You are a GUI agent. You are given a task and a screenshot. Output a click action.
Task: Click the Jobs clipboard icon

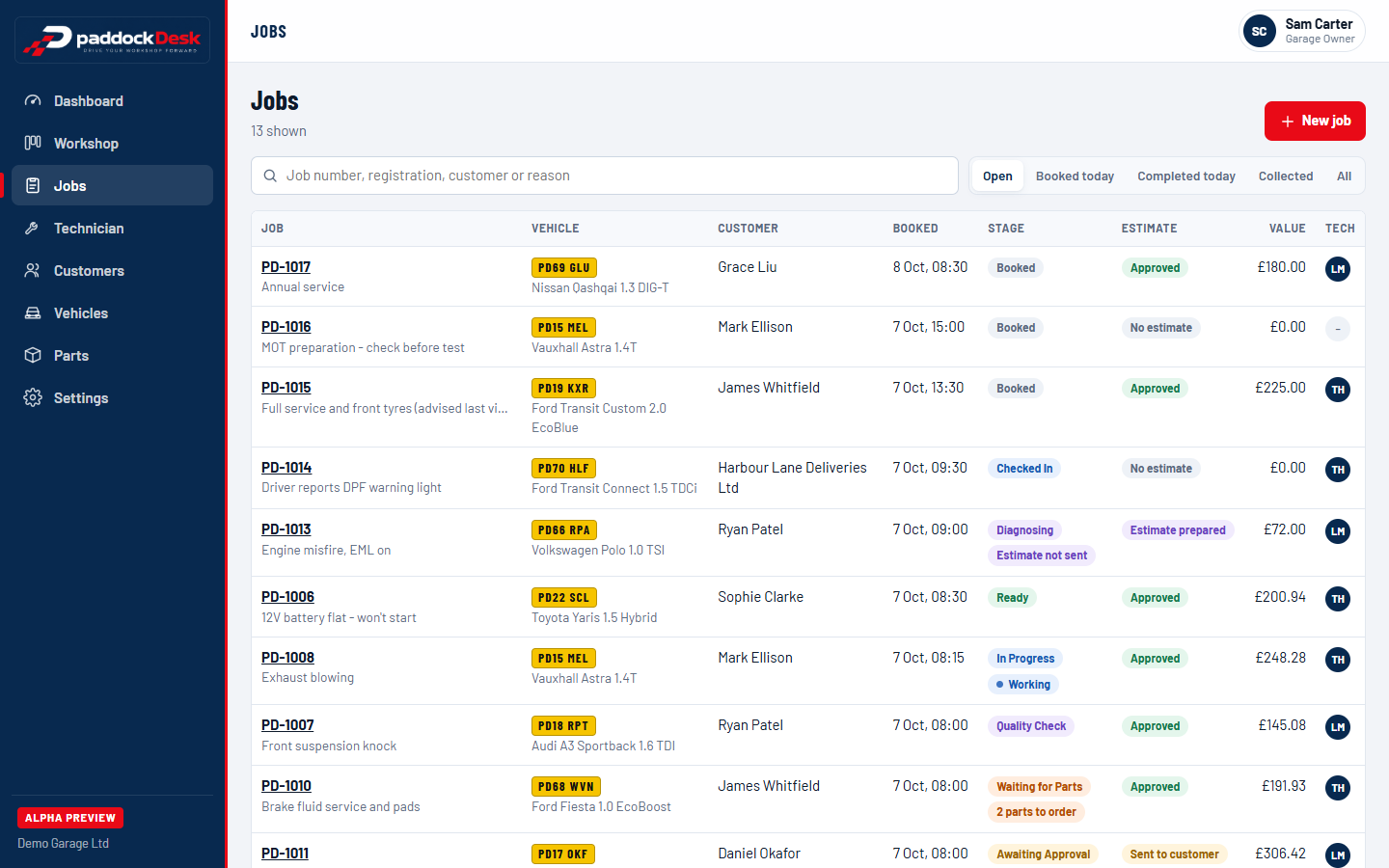[x=33, y=186]
